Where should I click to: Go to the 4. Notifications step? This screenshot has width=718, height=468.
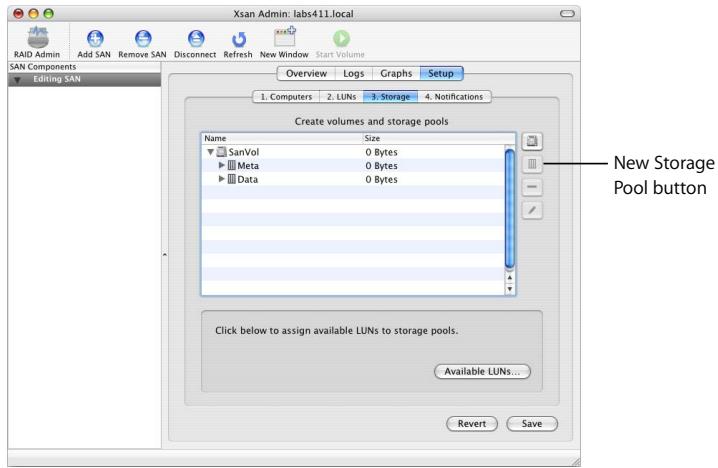[454, 97]
